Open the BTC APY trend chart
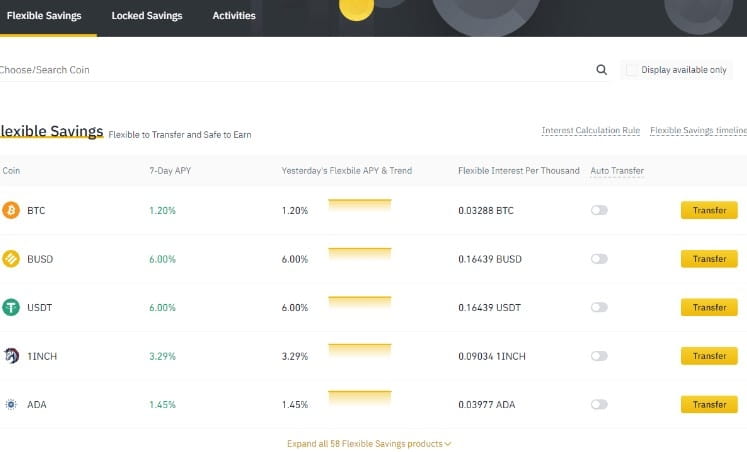This screenshot has height=452, width=747. (359, 211)
